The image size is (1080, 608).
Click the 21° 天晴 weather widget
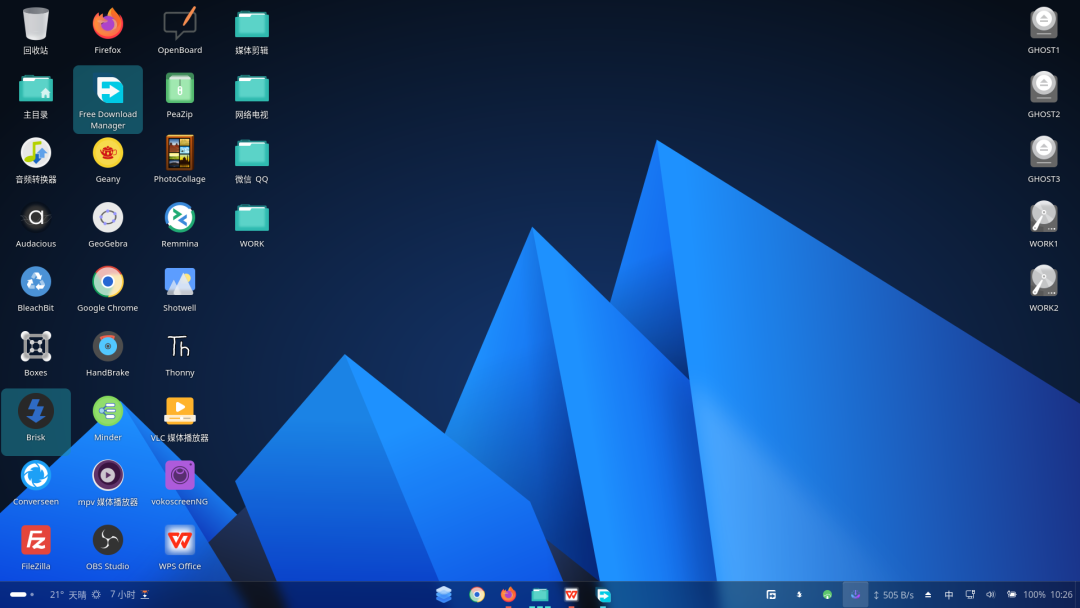[x=75, y=595]
